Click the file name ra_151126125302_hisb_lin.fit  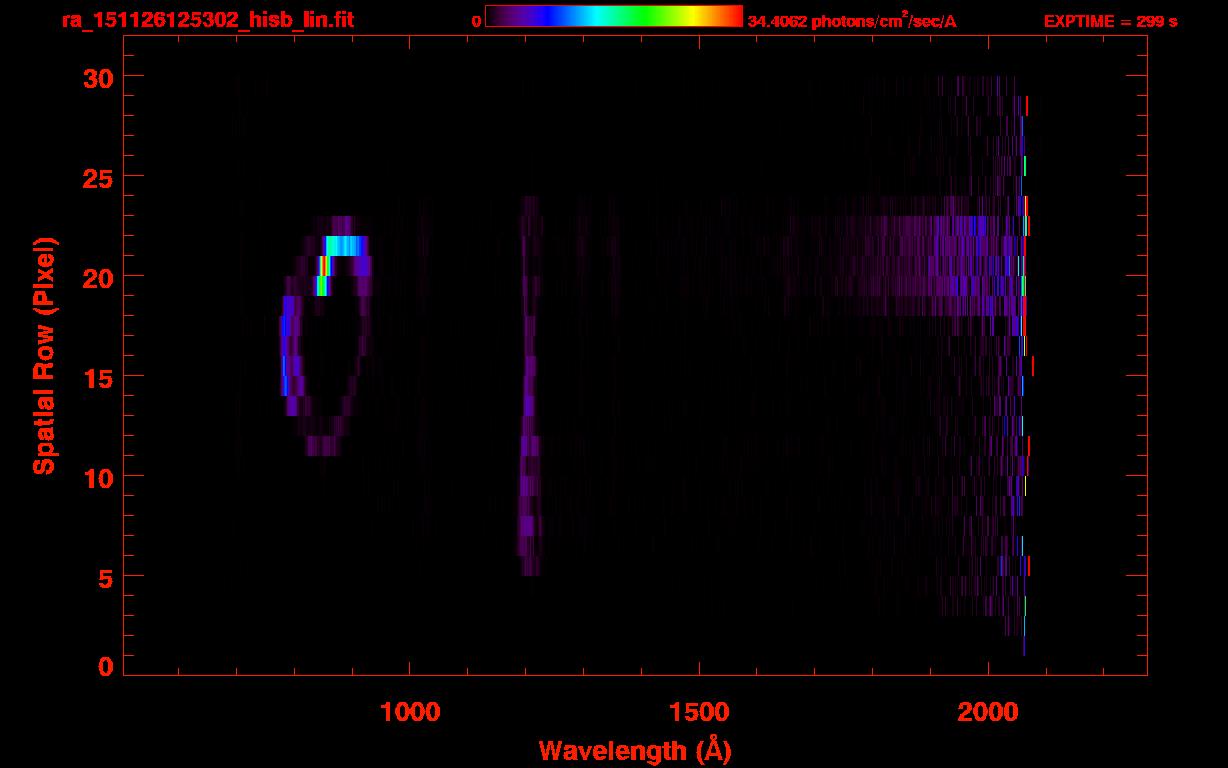tap(208, 19)
